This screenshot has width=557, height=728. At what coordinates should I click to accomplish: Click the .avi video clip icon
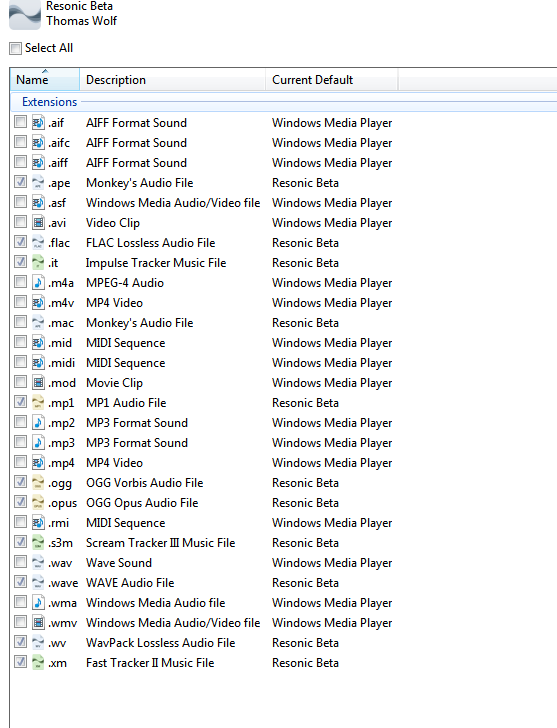(x=38, y=222)
